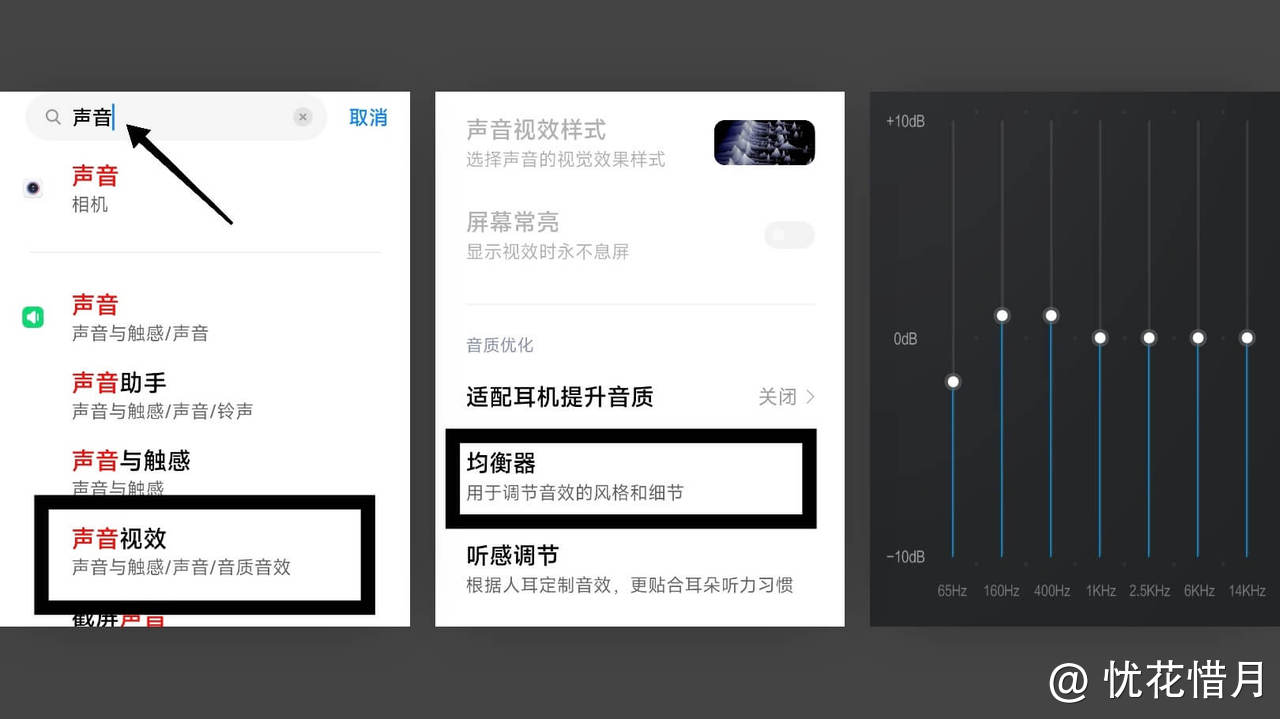The height and width of the screenshot is (719, 1280).
Task: Click the 14KHz band slider handle
Action: [x=1247, y=338]
